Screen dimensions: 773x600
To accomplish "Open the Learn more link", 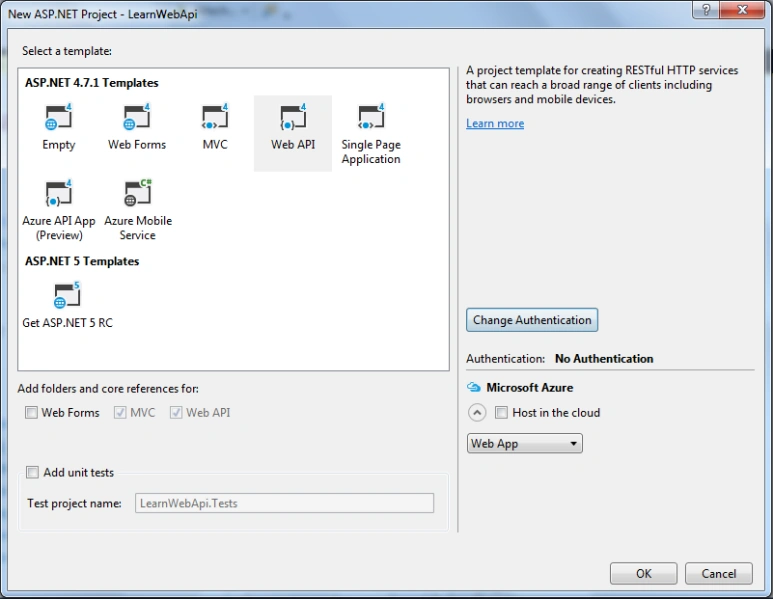I will (x=495, y=123).
